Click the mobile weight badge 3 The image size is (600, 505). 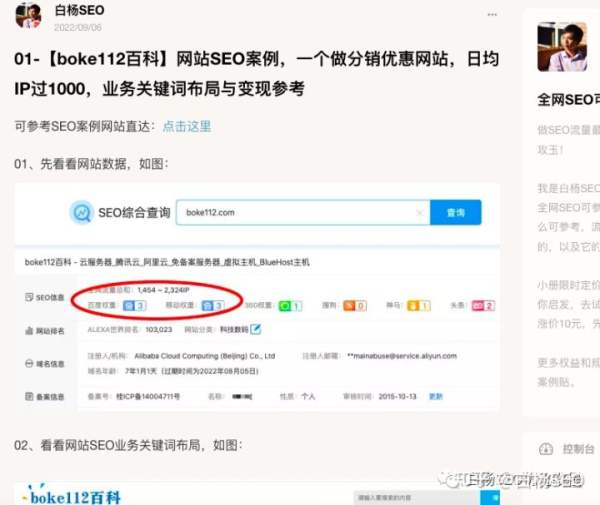(x=213, y=305)
